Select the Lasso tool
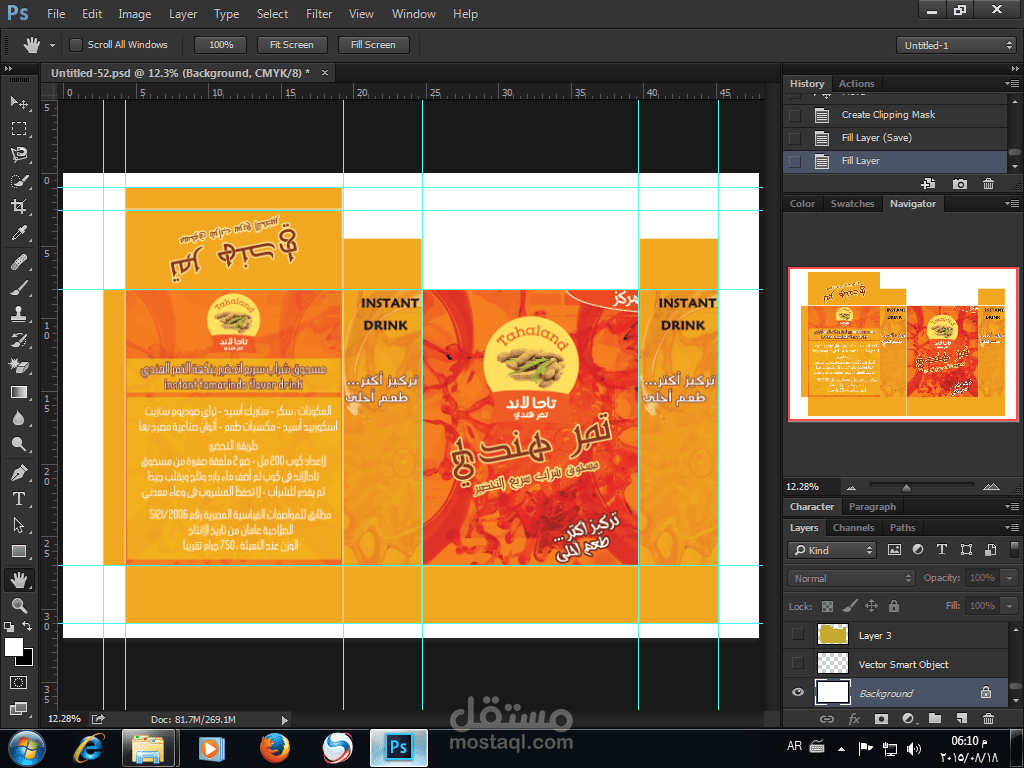This screenshot has height=768, width=1024. click(19, 155)
